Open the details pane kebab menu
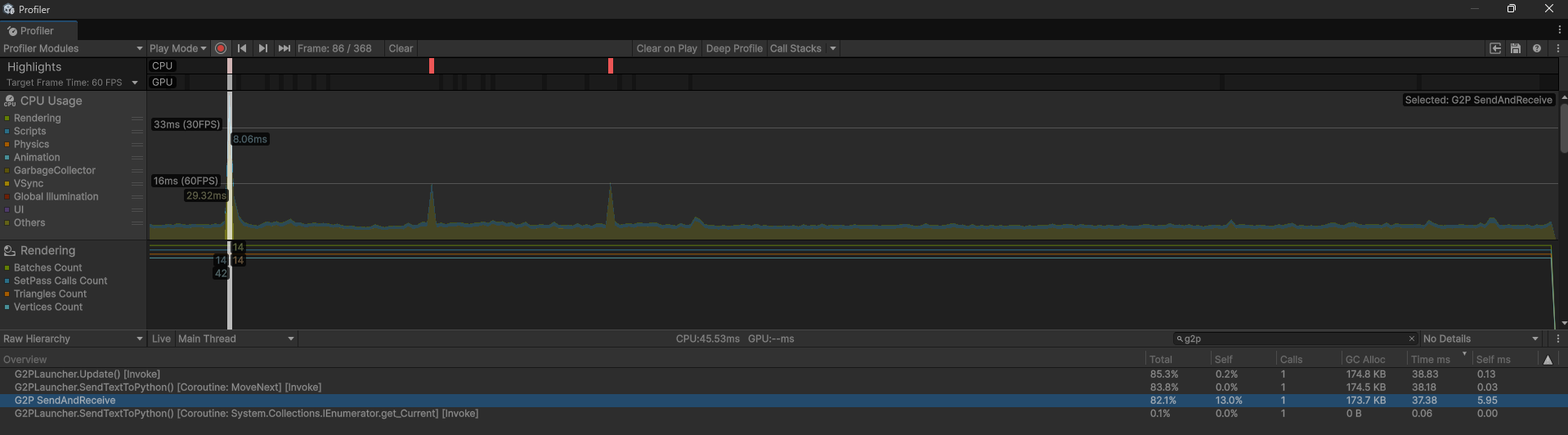The width and height of the screenshot is (1568, 435). click(x=1558, y=339)
